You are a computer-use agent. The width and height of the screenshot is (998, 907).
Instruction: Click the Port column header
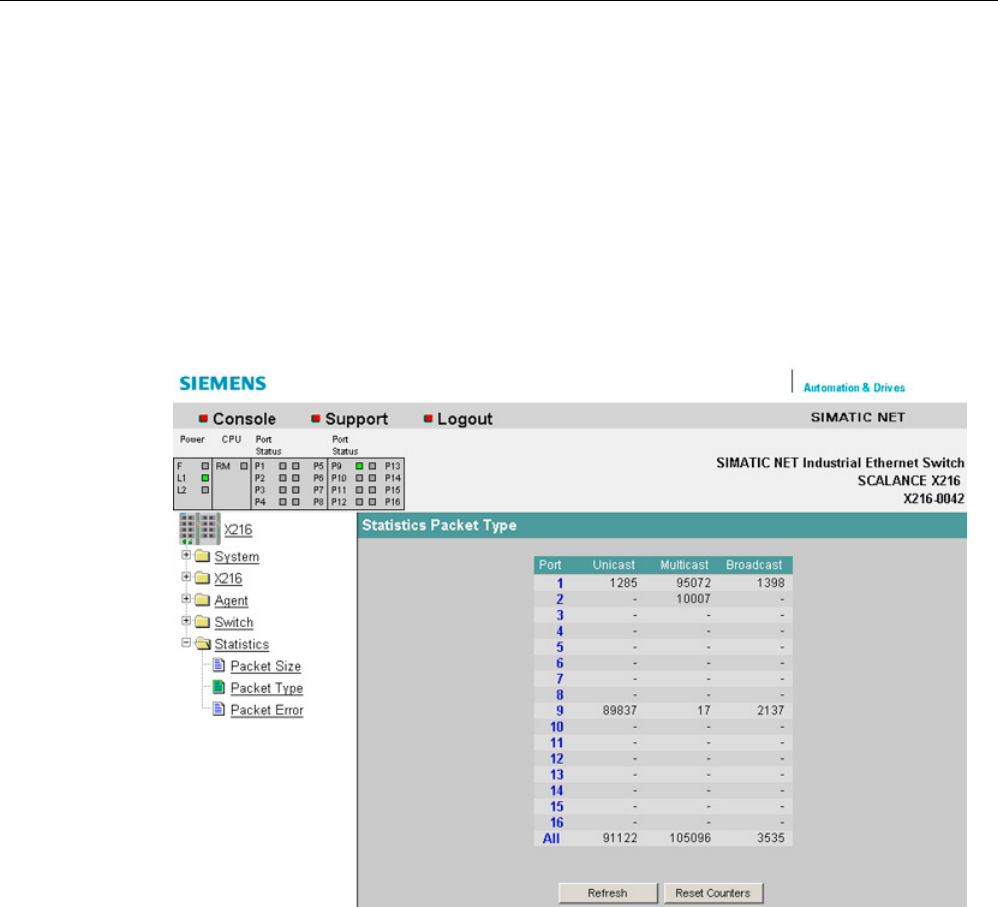[550, 565]
